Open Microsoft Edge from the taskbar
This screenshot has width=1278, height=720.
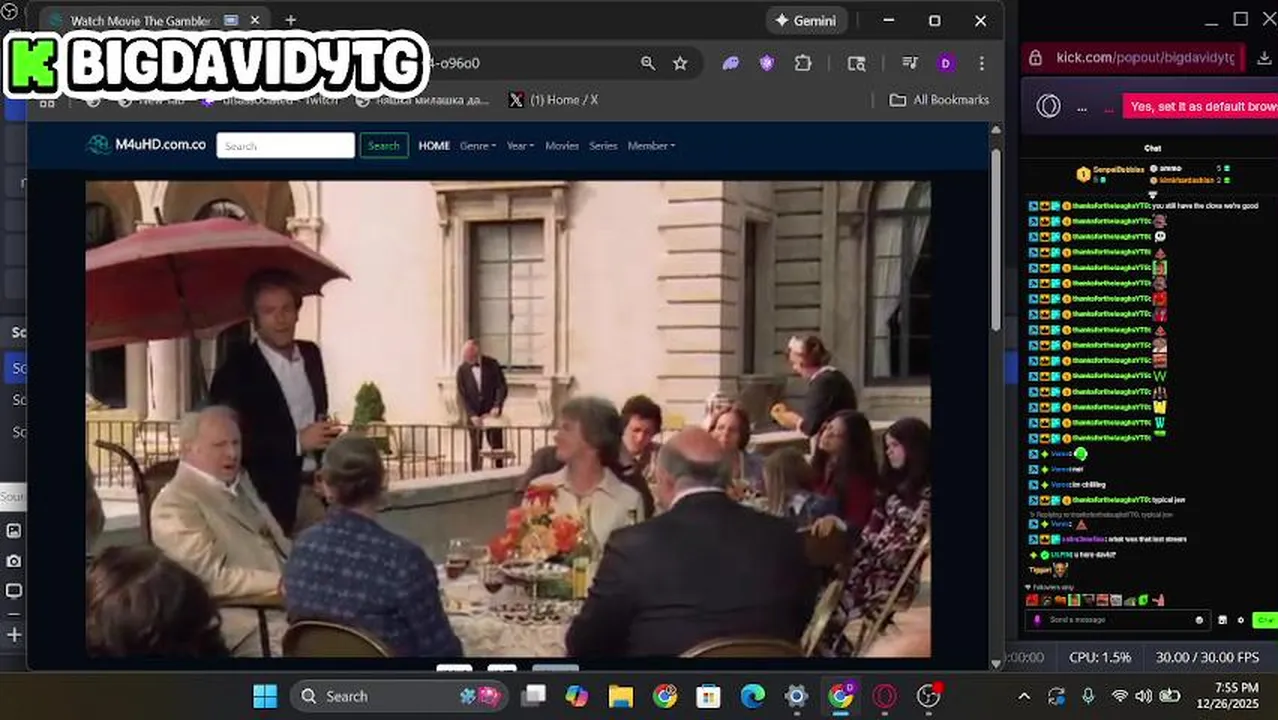pos(753,696)
